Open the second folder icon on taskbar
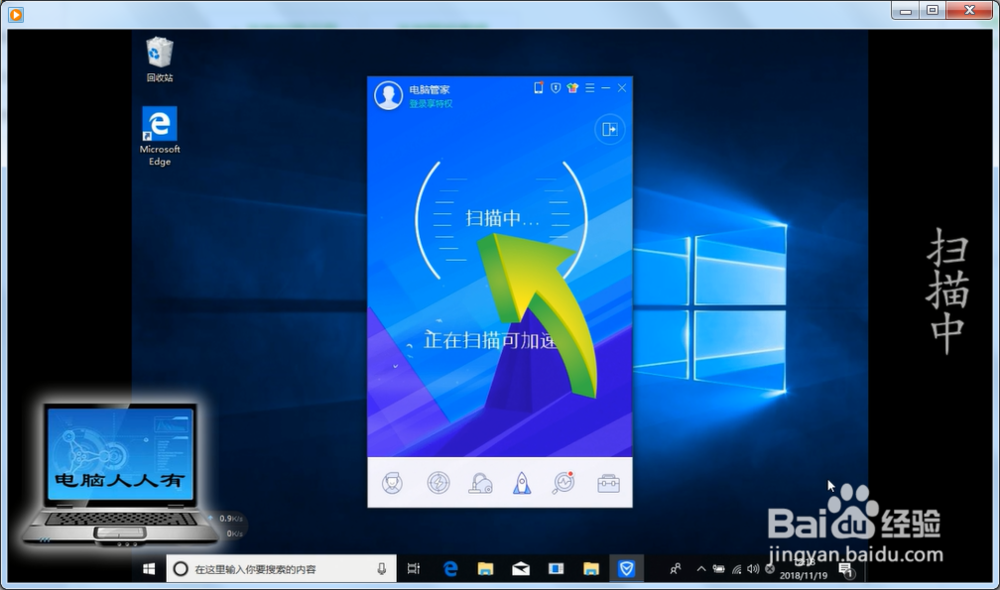 591,568
